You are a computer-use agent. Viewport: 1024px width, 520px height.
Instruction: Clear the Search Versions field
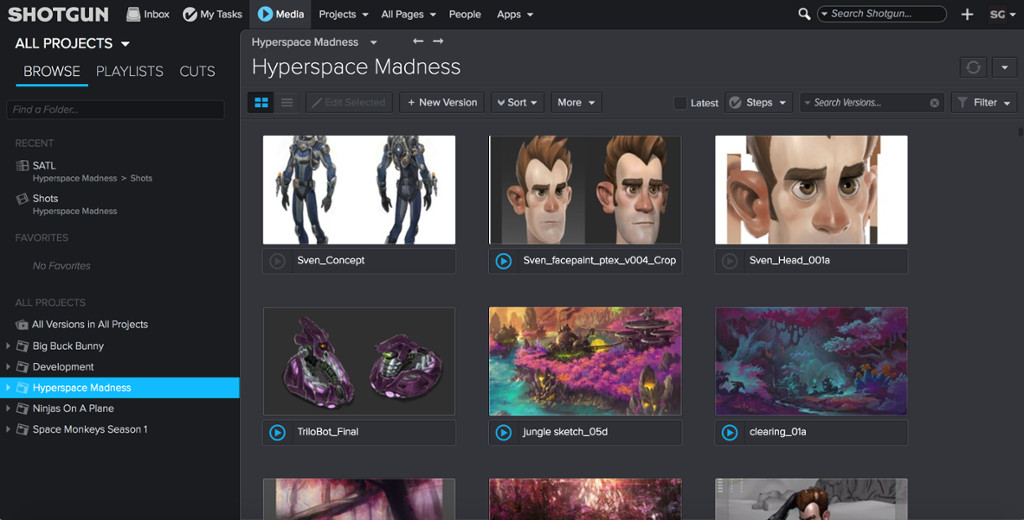tap(935, 103)
